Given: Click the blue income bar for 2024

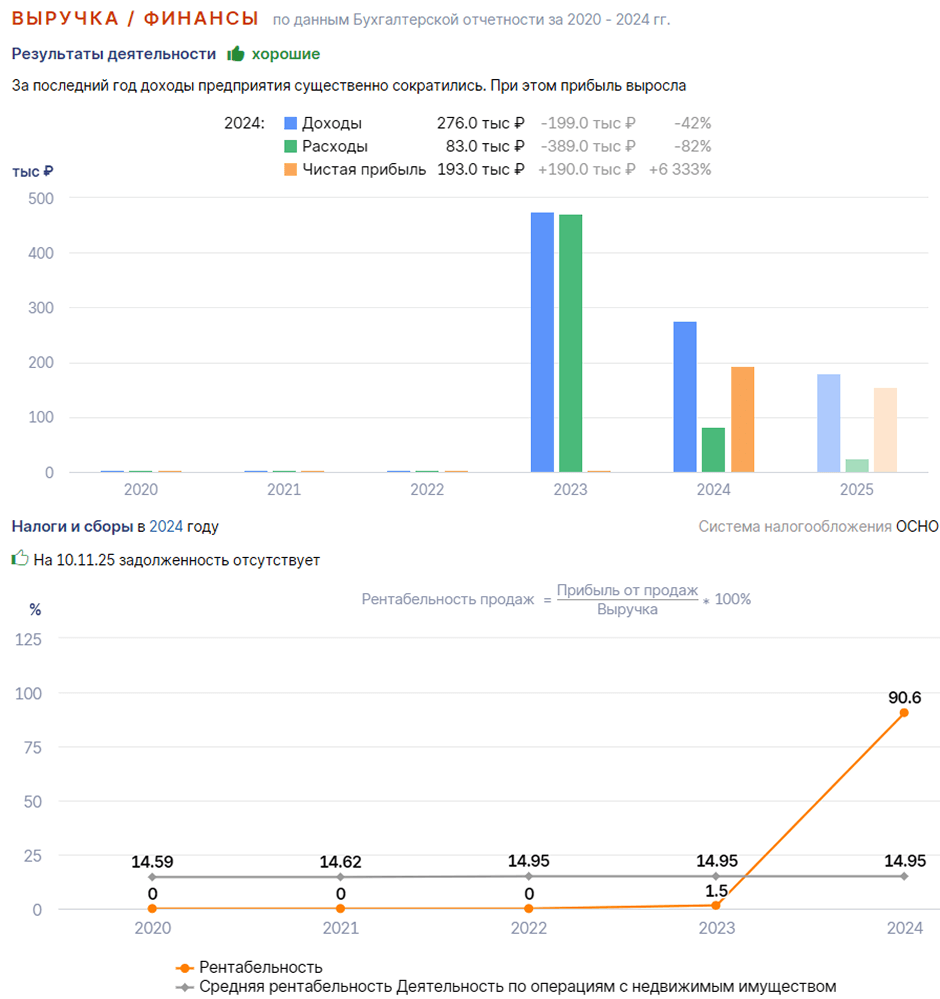Looking at the screenshot, I should (685, 397).
